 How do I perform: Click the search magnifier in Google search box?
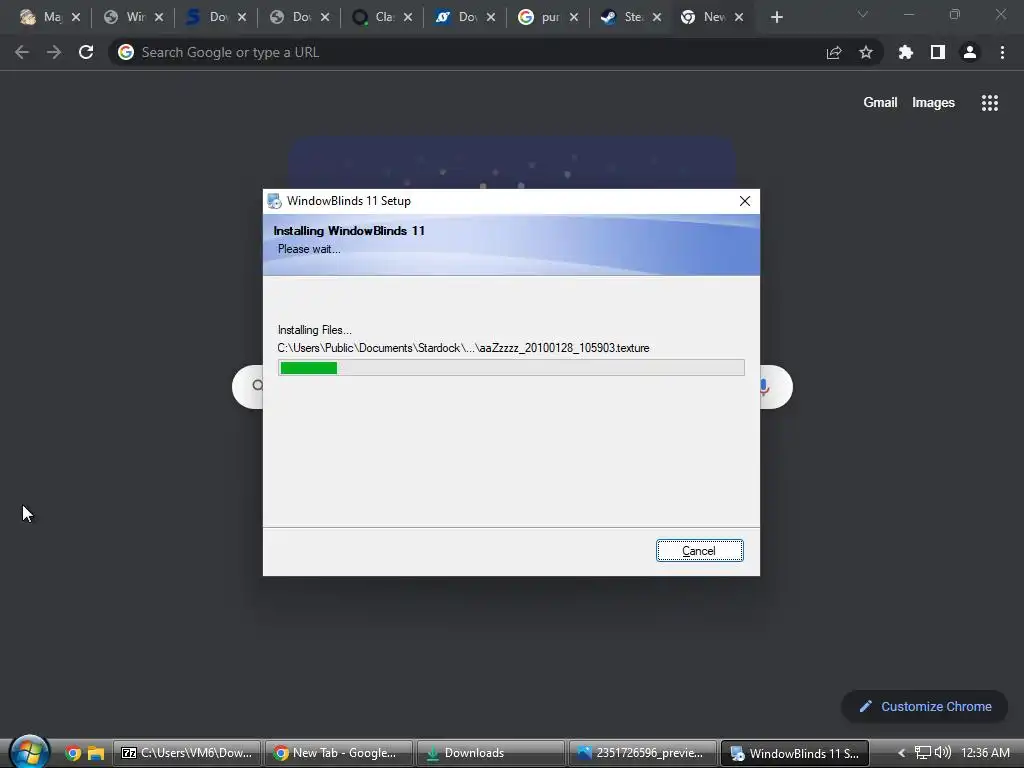click(258, 385)
